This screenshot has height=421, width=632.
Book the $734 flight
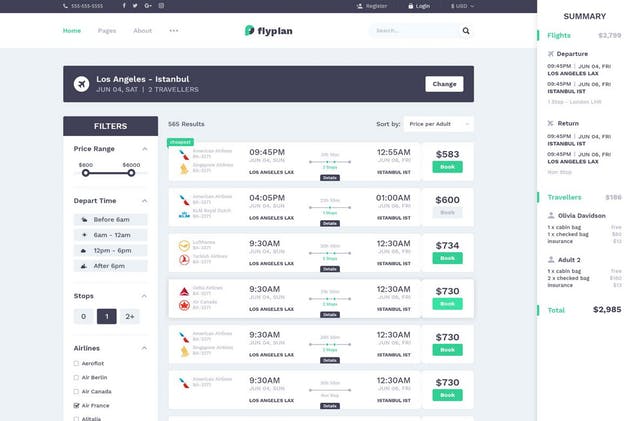[x=447, y=258]
